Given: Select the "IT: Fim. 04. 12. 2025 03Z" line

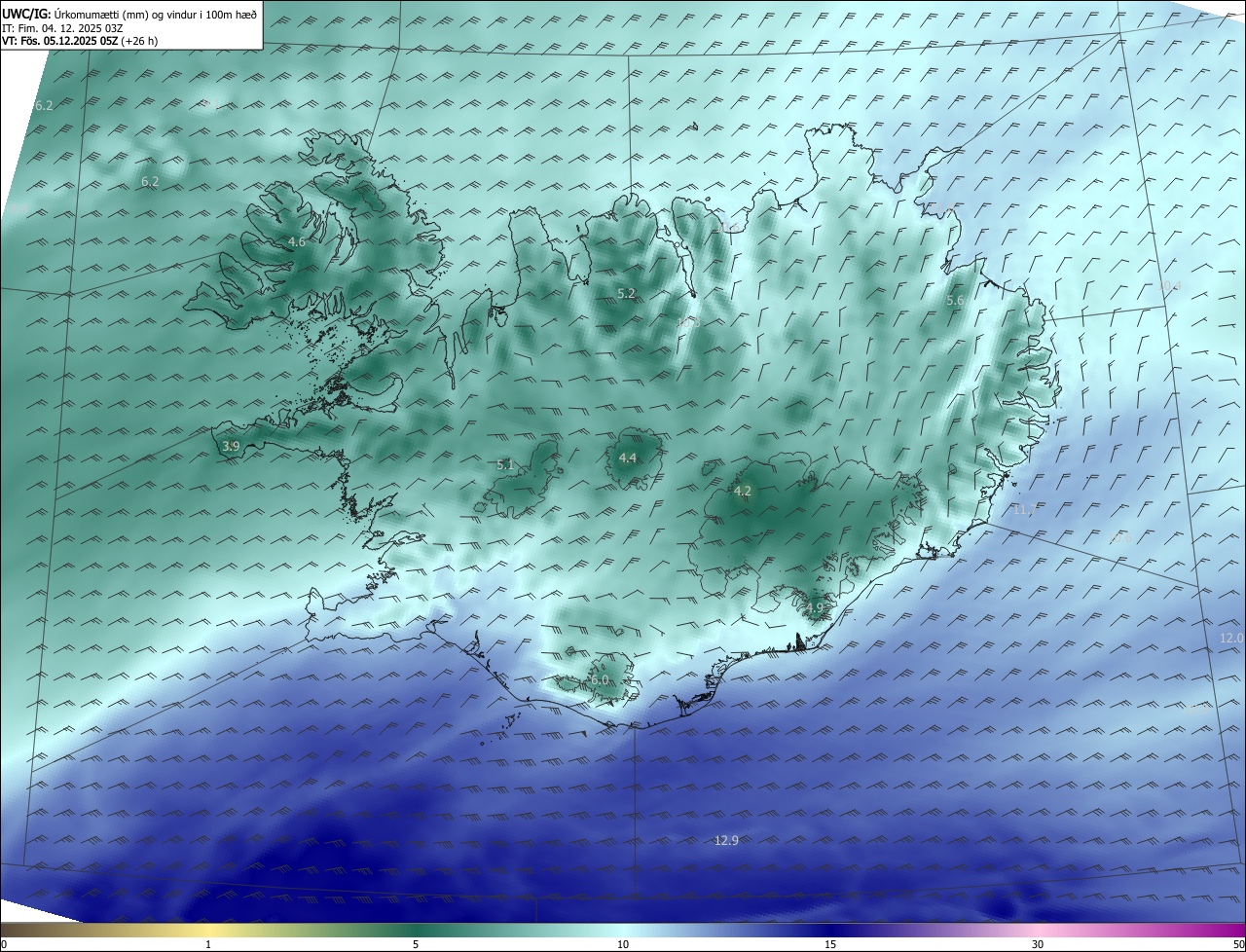Looking at the screenshot, I should (x=62, y=28).
